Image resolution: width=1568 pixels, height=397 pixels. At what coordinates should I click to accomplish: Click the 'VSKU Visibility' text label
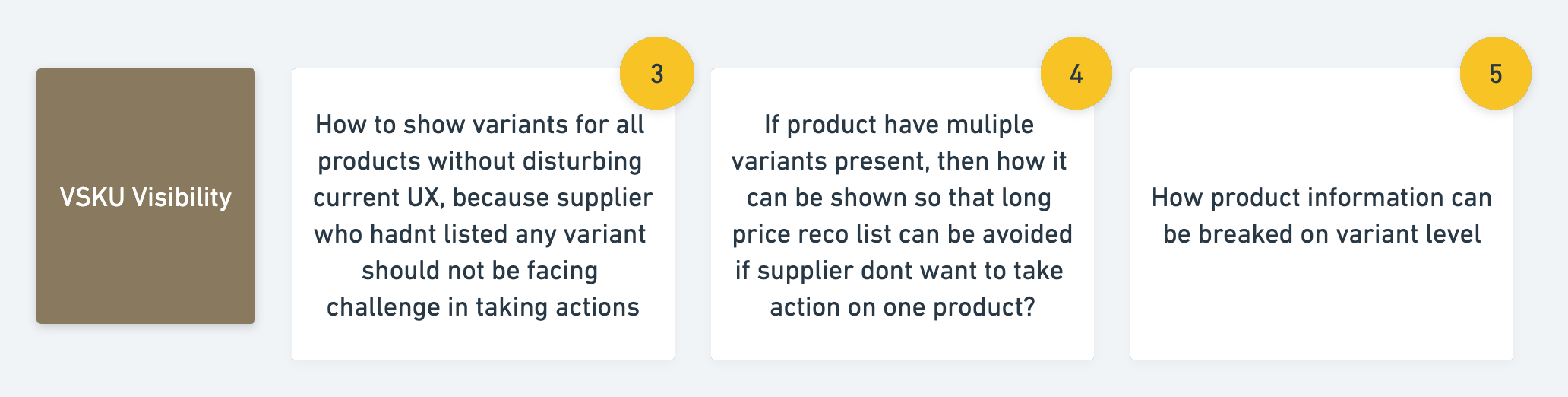click(146, 198)
